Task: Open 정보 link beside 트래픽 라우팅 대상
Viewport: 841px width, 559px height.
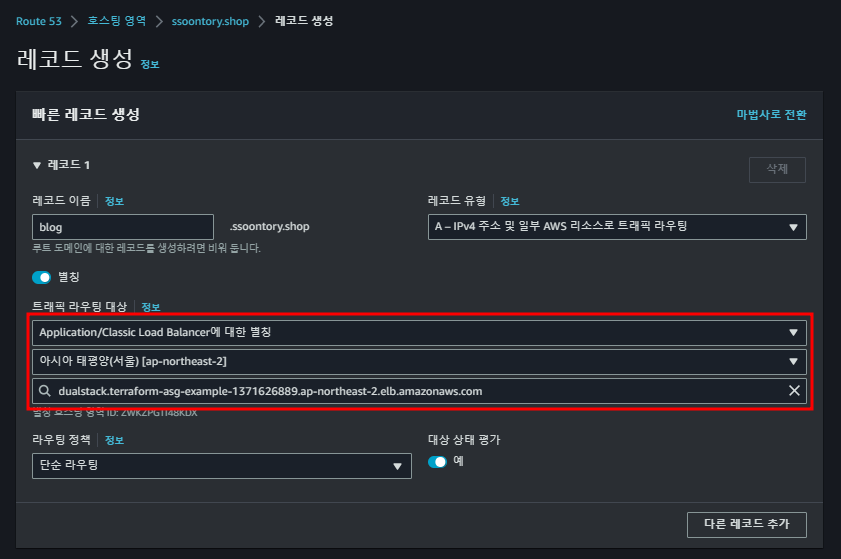Action: [x=151, y=307]
